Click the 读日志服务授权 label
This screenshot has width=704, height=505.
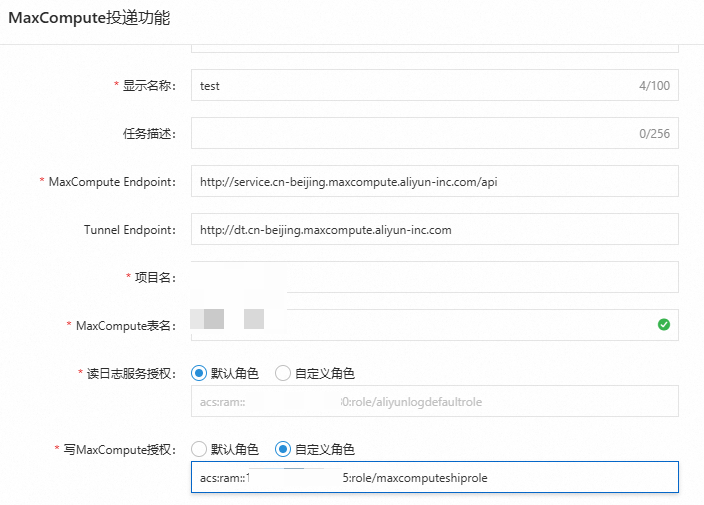click(x=131, y=374)
